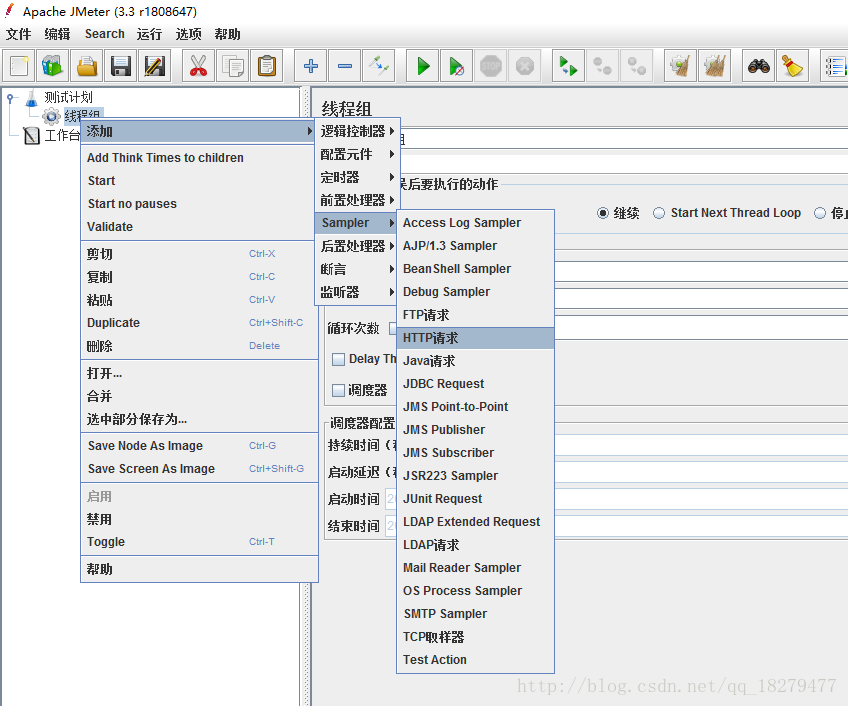The image size is (848, 706).
Task: Expand the 逻辑控制器 submenu
Action: point(357,131)
